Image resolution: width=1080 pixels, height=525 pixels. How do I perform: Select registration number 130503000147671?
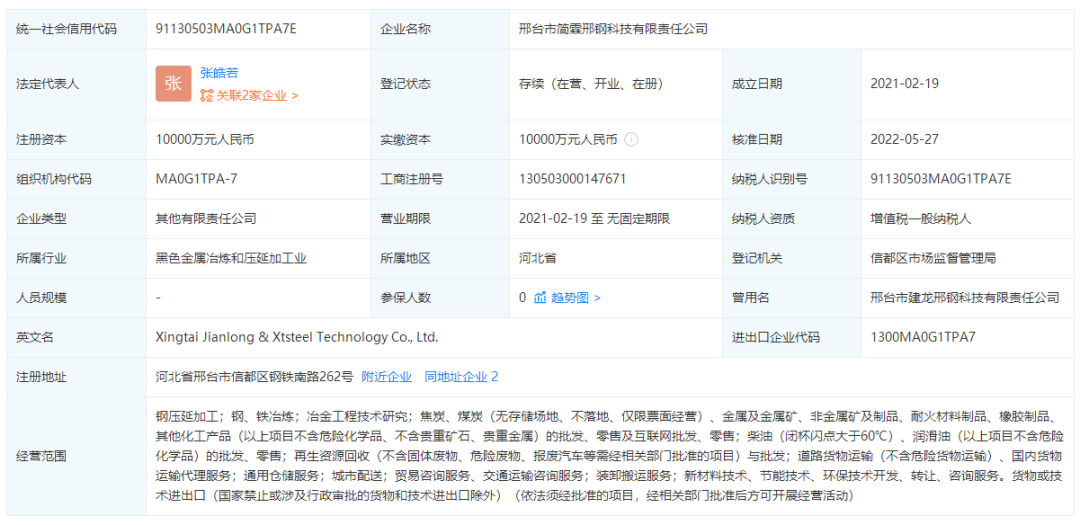573,179
